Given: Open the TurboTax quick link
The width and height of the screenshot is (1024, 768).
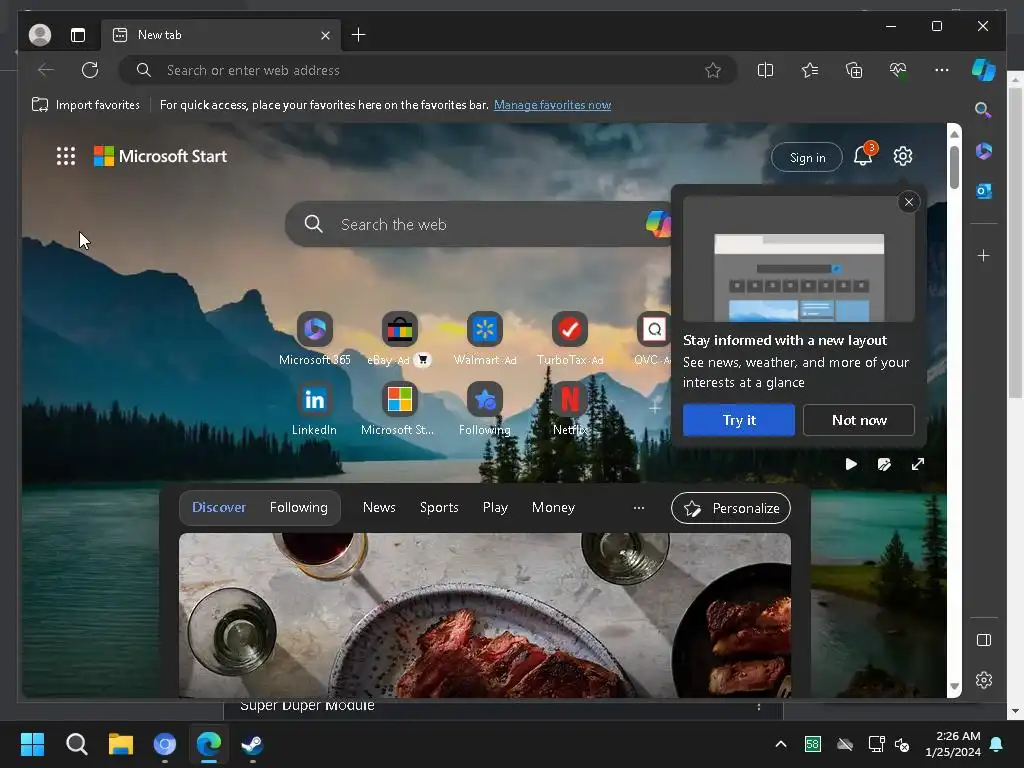Looking at the screenshot, I should 569,338.
